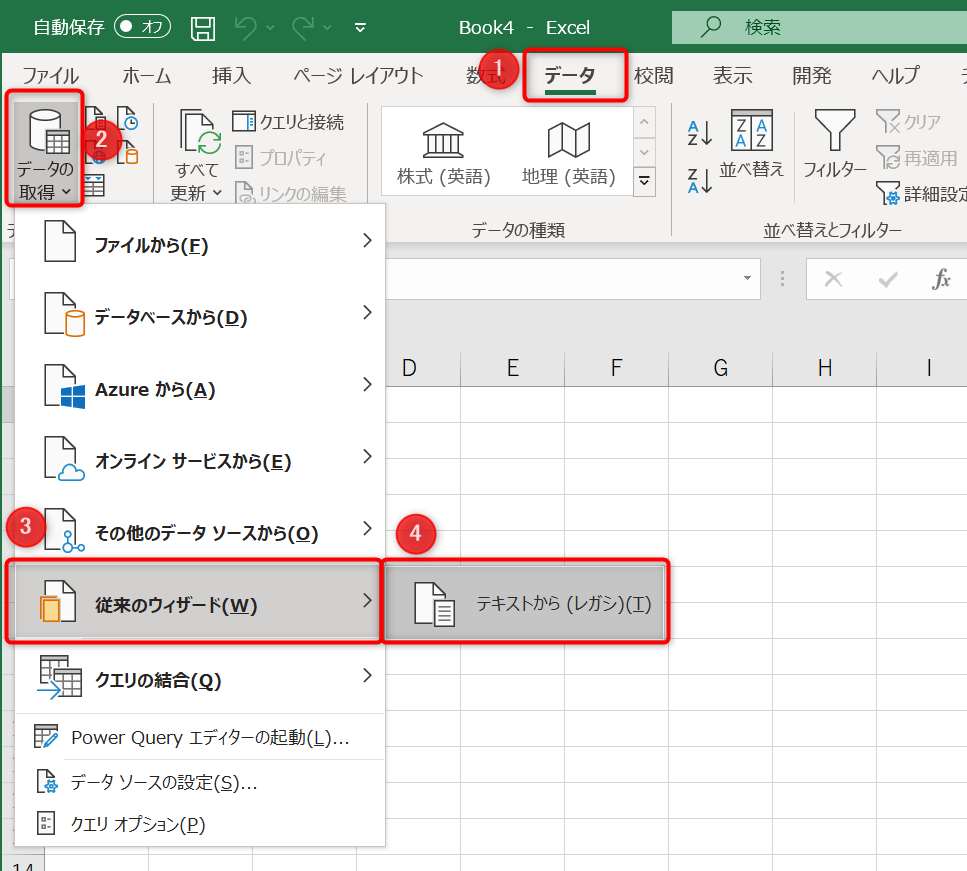This screenshot has width=967, height=871.
Task: Expand the その他のデータ ソースから(O) submenu arrow
Action: point(368,529)
